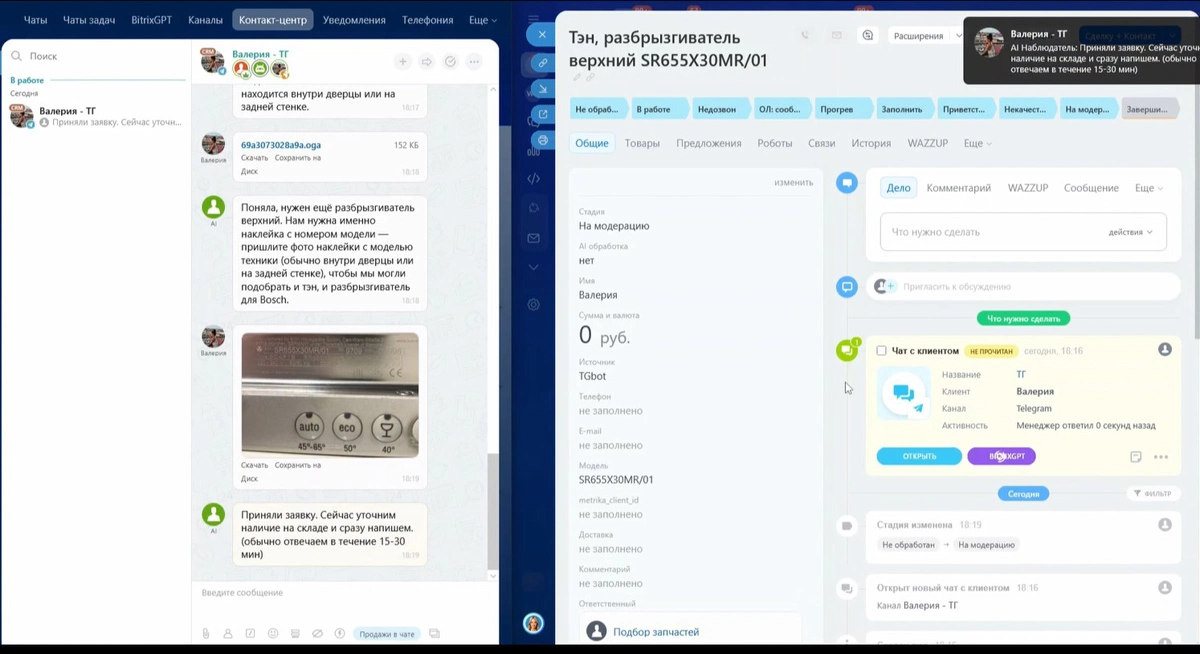Screen dimensions: 1200x654
Task: Open three-dots menu on chat activity card
Action: point(1160,457)
